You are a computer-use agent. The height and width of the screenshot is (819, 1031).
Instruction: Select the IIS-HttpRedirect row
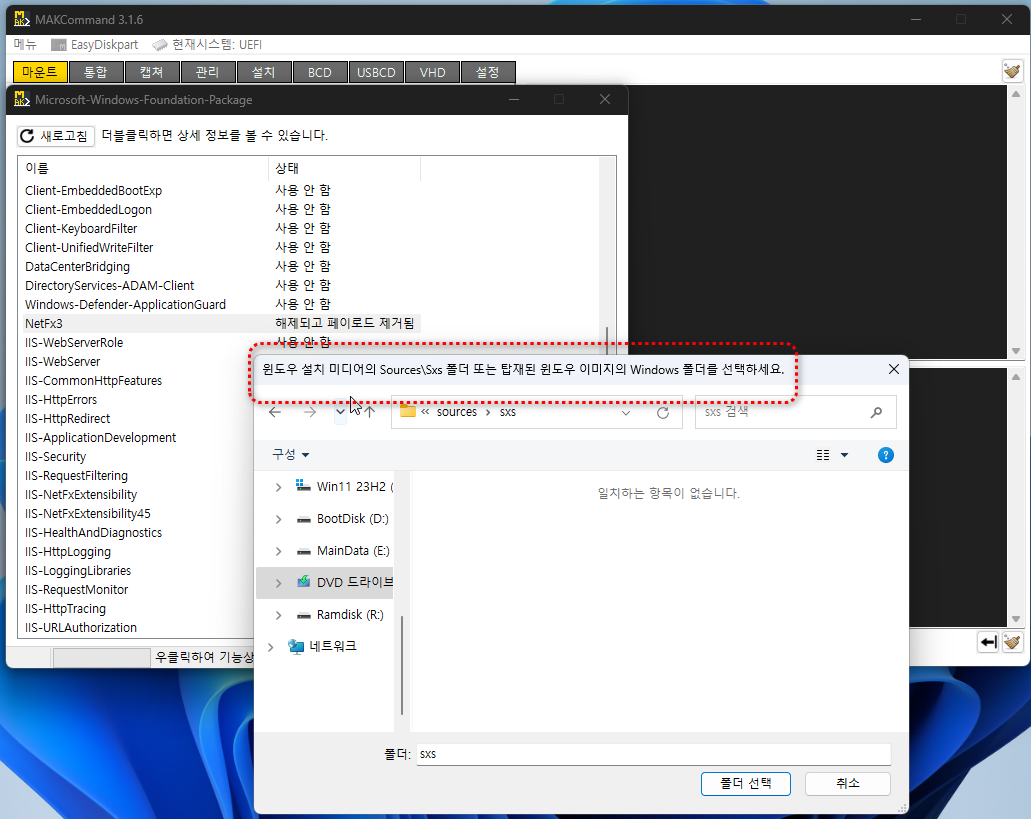click(x=136, y=419)
